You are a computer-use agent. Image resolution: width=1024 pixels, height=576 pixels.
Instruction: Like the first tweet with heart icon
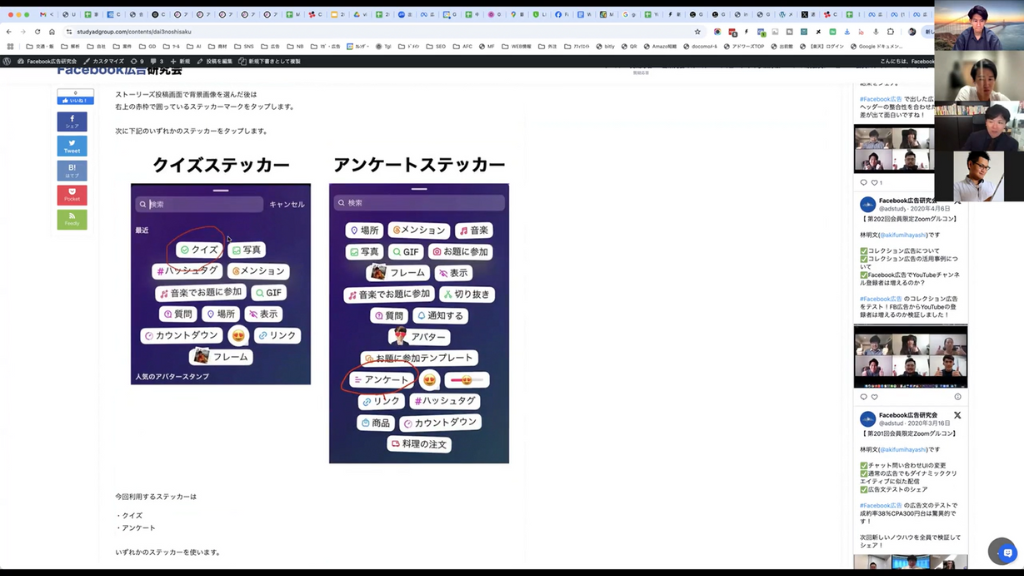874,183
